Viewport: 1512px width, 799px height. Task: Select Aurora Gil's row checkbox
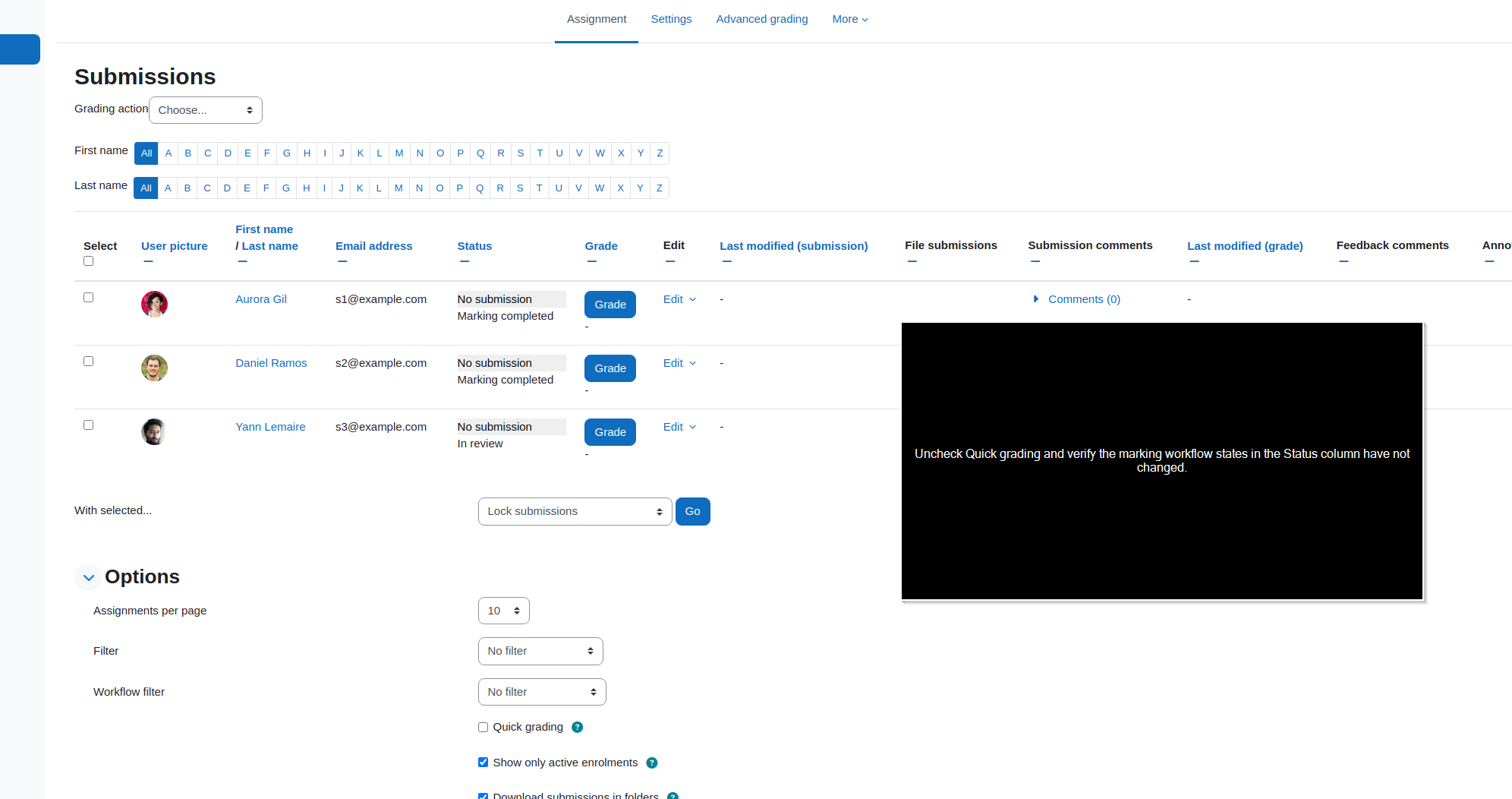click(x=88, y=298)
